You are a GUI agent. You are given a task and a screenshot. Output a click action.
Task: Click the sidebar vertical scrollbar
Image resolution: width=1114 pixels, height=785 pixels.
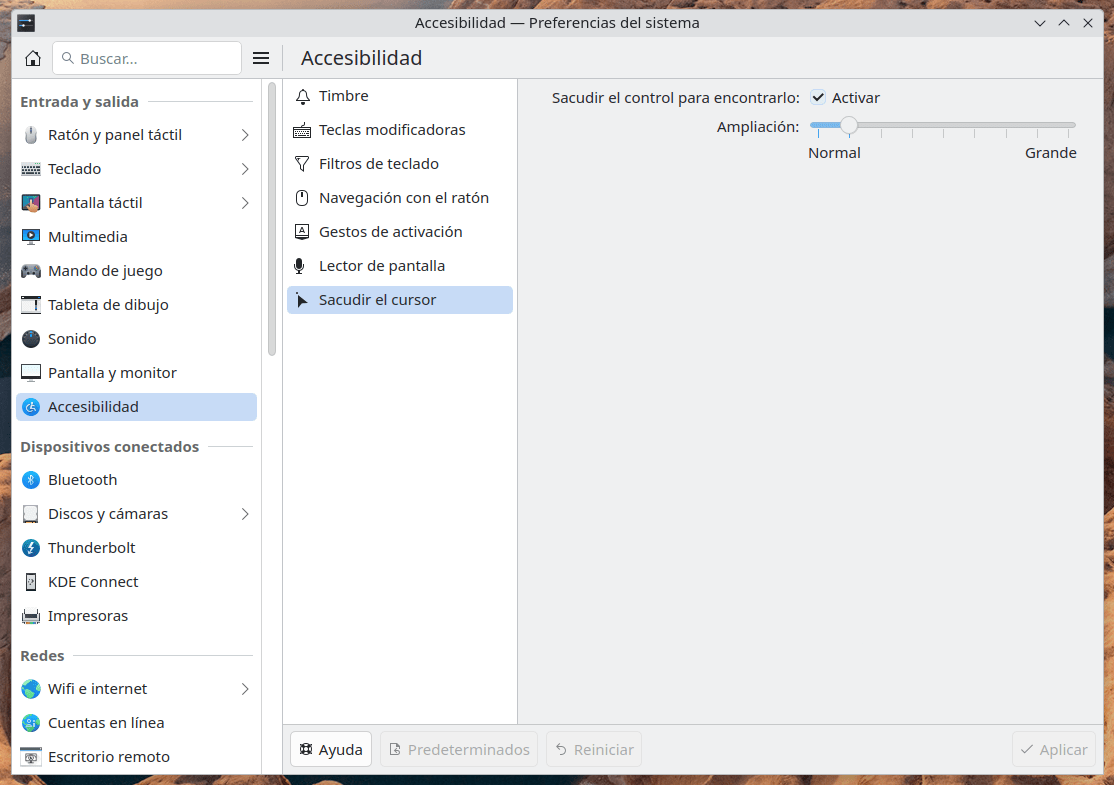272,219
